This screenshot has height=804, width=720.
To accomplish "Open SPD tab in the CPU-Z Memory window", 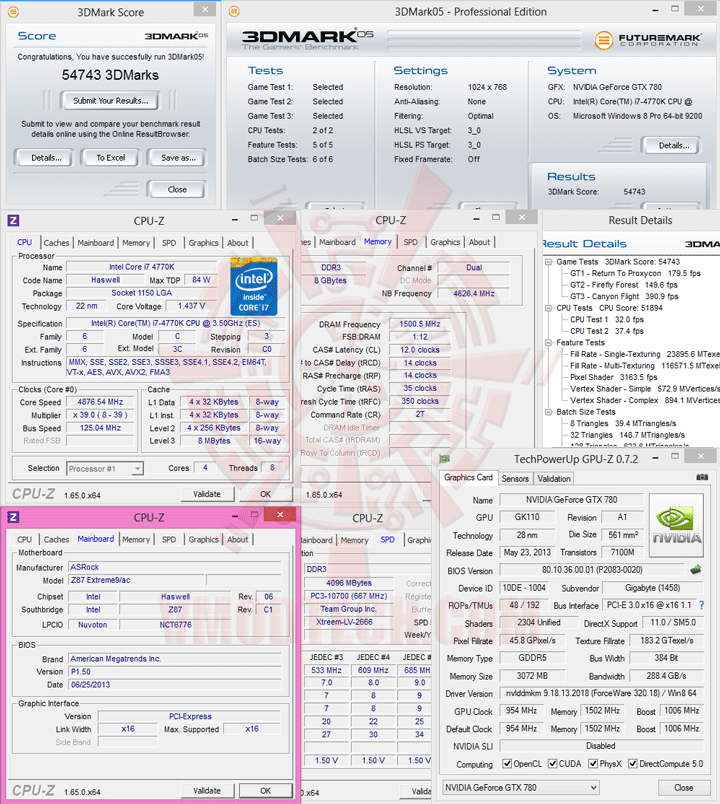I will (410, 242).
